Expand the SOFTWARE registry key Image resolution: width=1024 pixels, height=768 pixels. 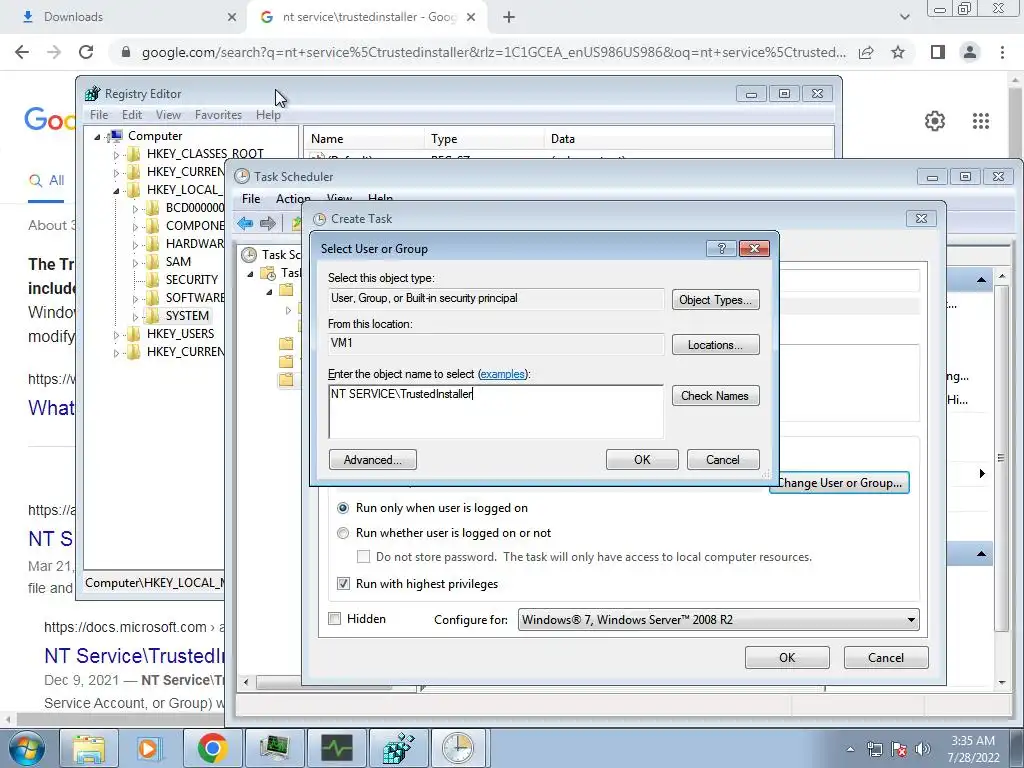point(135,299)
